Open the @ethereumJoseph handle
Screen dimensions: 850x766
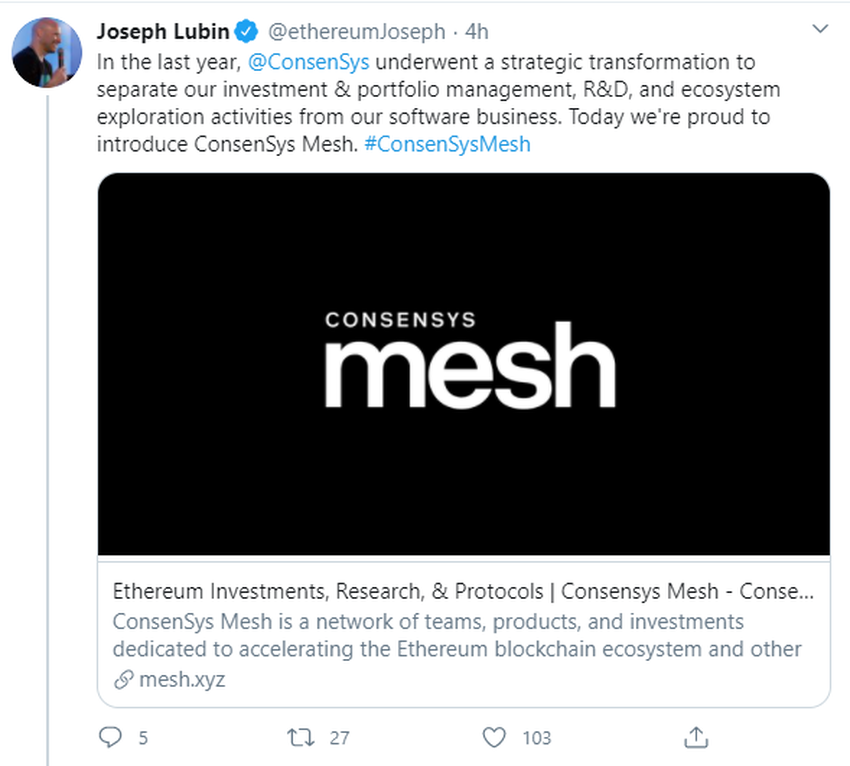356,31
